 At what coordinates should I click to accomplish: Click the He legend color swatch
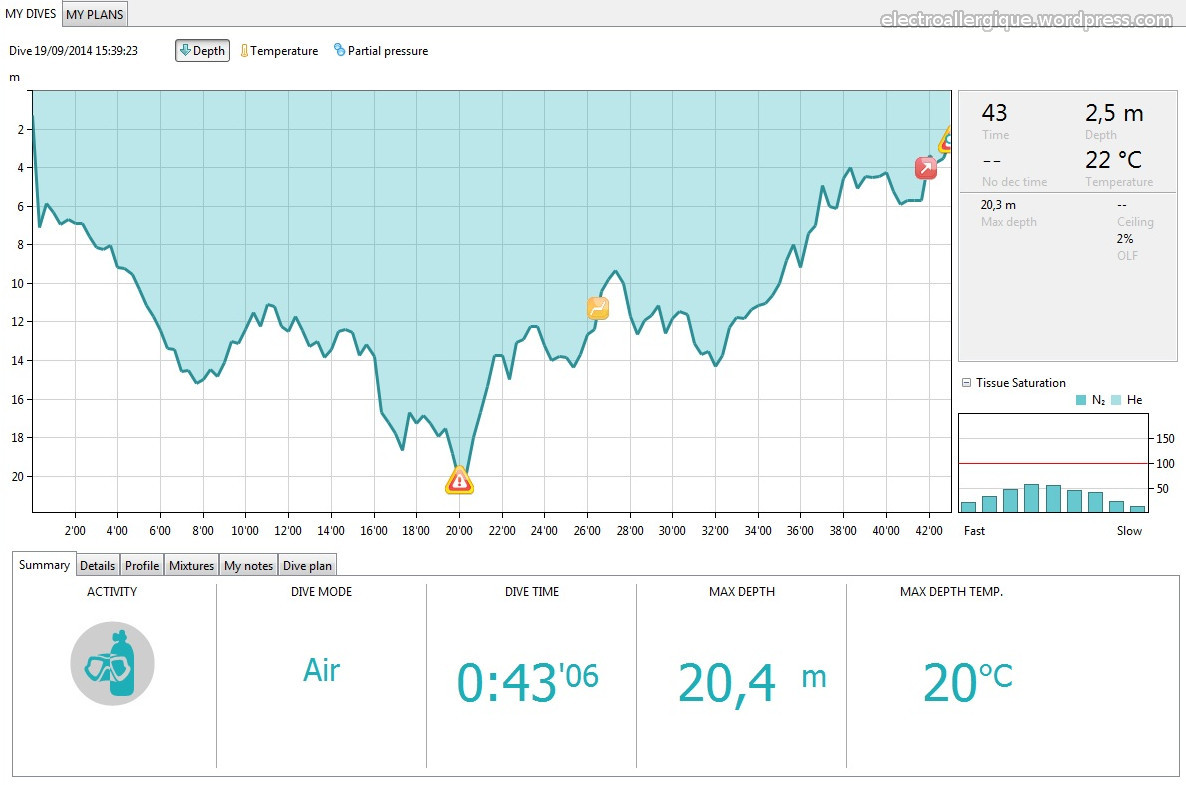[x=1116, y=400]
